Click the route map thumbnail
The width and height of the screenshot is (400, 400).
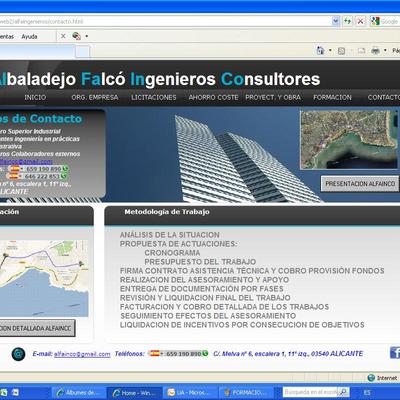pos(44,278)
